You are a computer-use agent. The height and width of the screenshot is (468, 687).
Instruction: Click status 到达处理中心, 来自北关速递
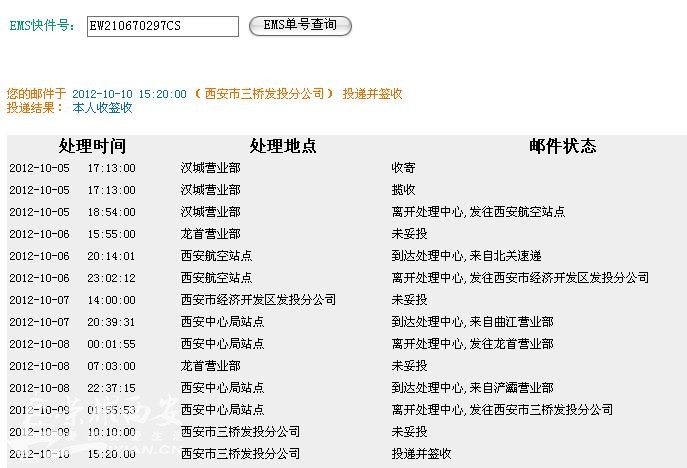click(466, 256)
